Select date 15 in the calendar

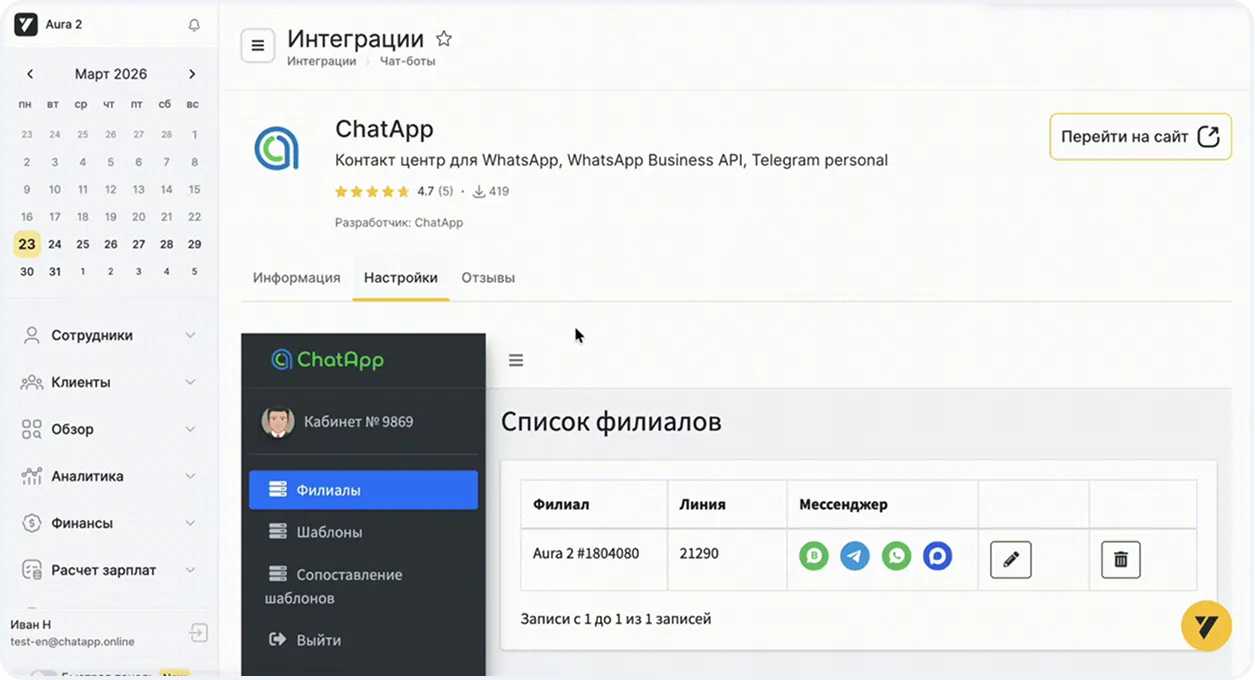click(194, 189)
